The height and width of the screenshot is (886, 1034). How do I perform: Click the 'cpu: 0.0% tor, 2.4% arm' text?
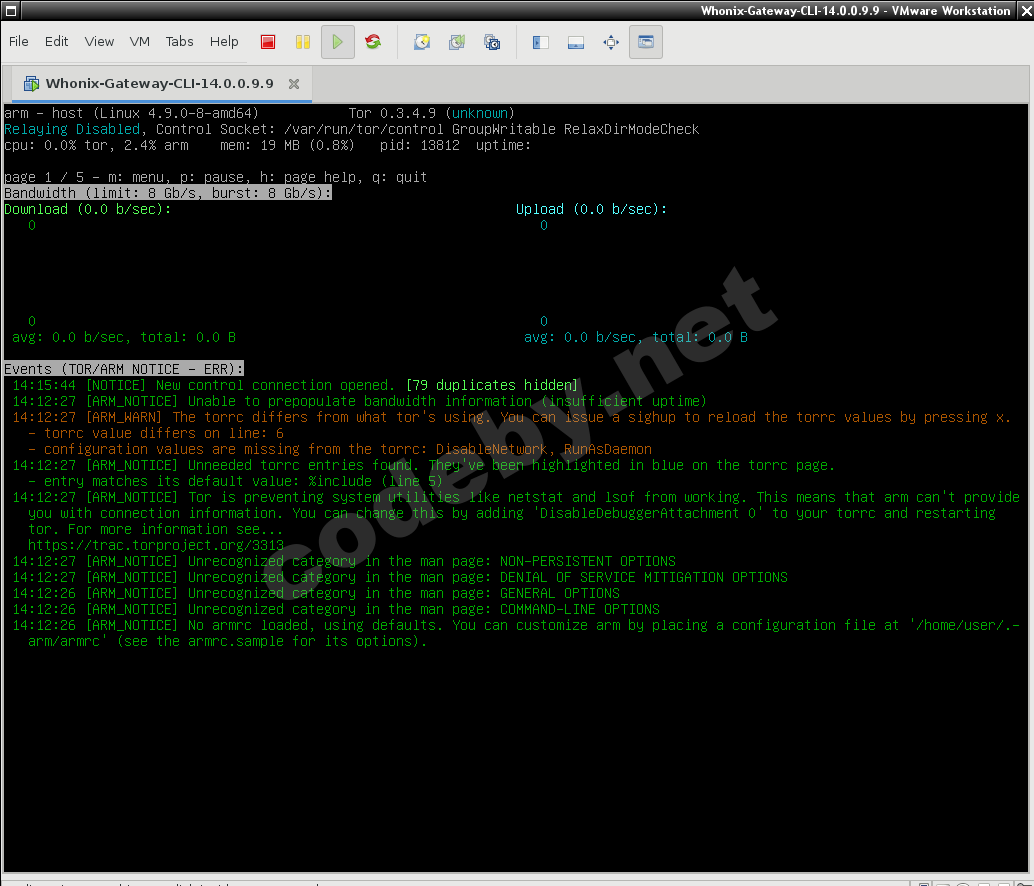pos(96,145)
